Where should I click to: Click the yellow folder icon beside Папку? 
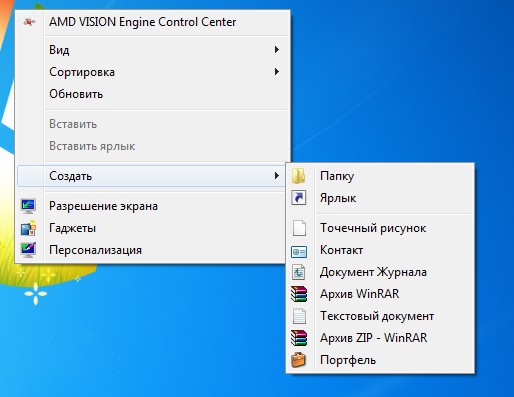pos(299,176)
